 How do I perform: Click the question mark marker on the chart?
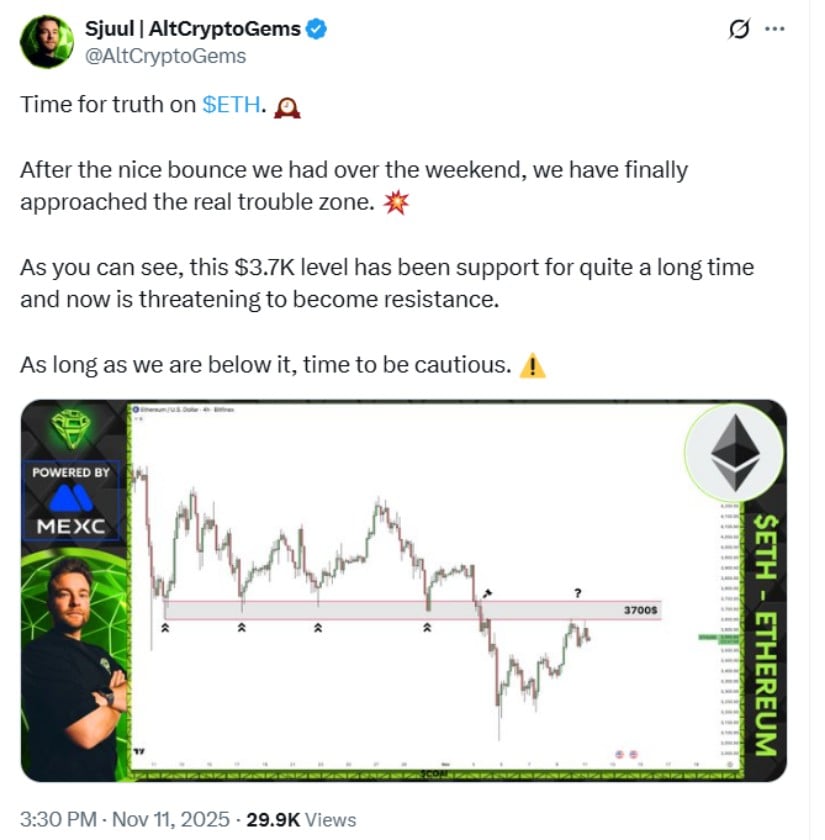[x=578, y=593]
